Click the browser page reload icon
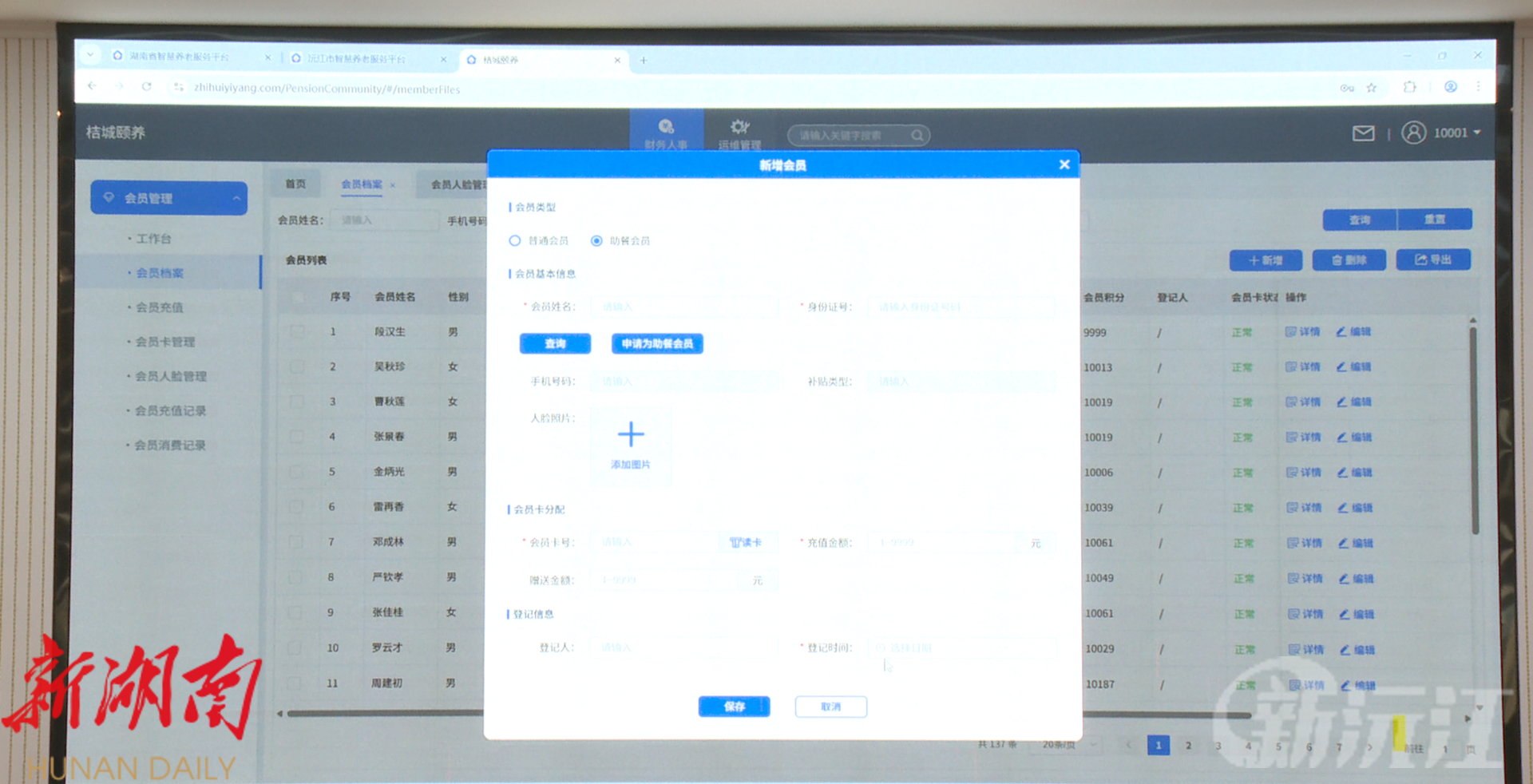Viewport: 1533px width, 784px height. (x=147, y=87)
